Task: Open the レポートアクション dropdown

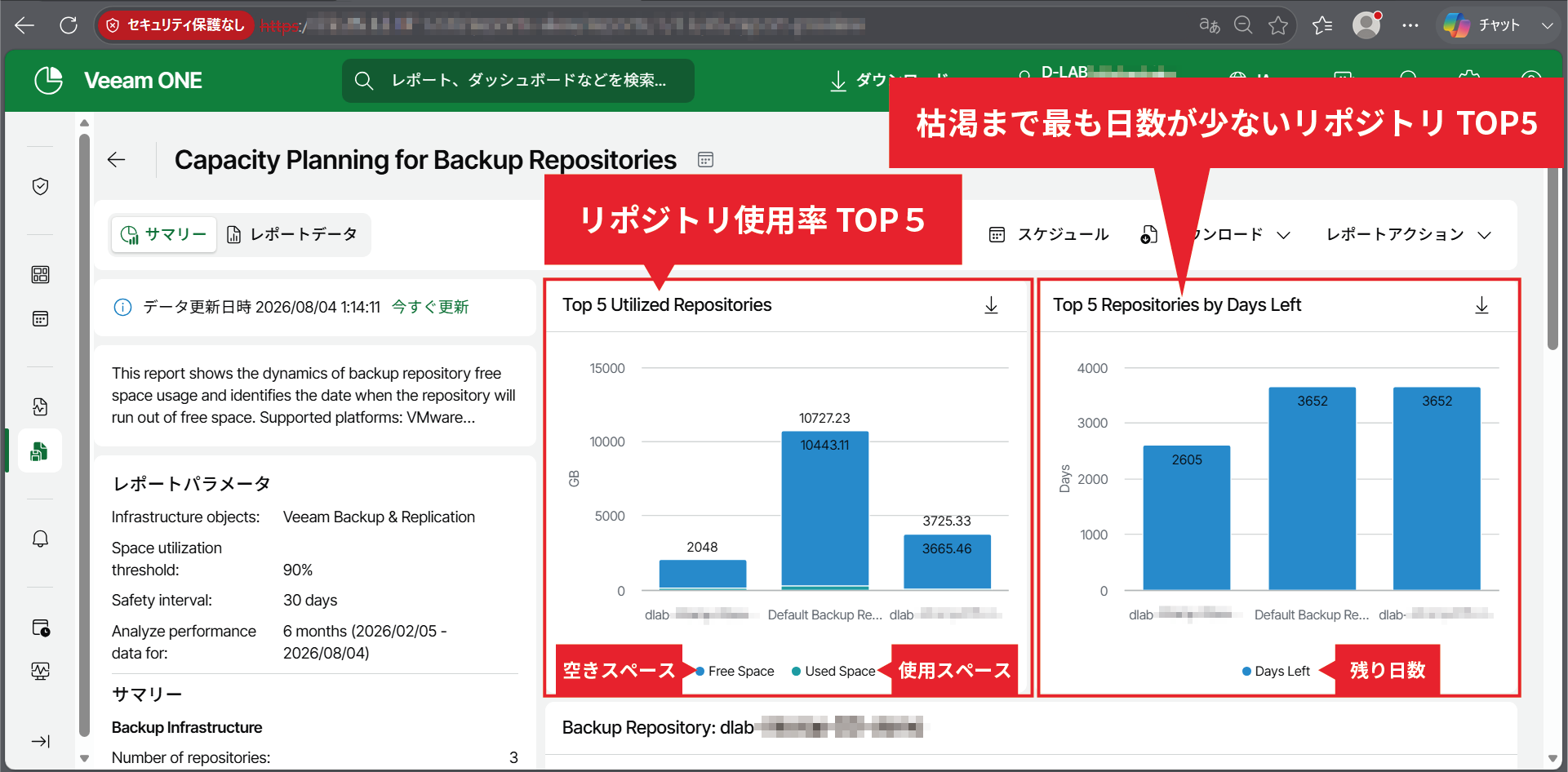Action: tap(1410, 235)
